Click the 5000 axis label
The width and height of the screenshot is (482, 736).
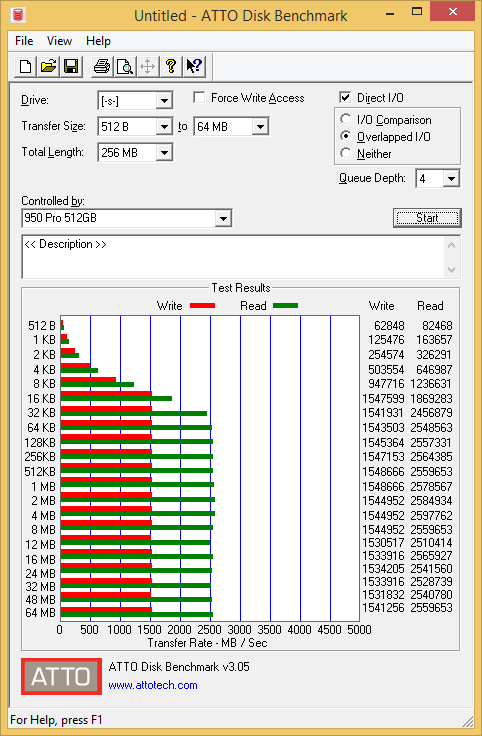360,630
